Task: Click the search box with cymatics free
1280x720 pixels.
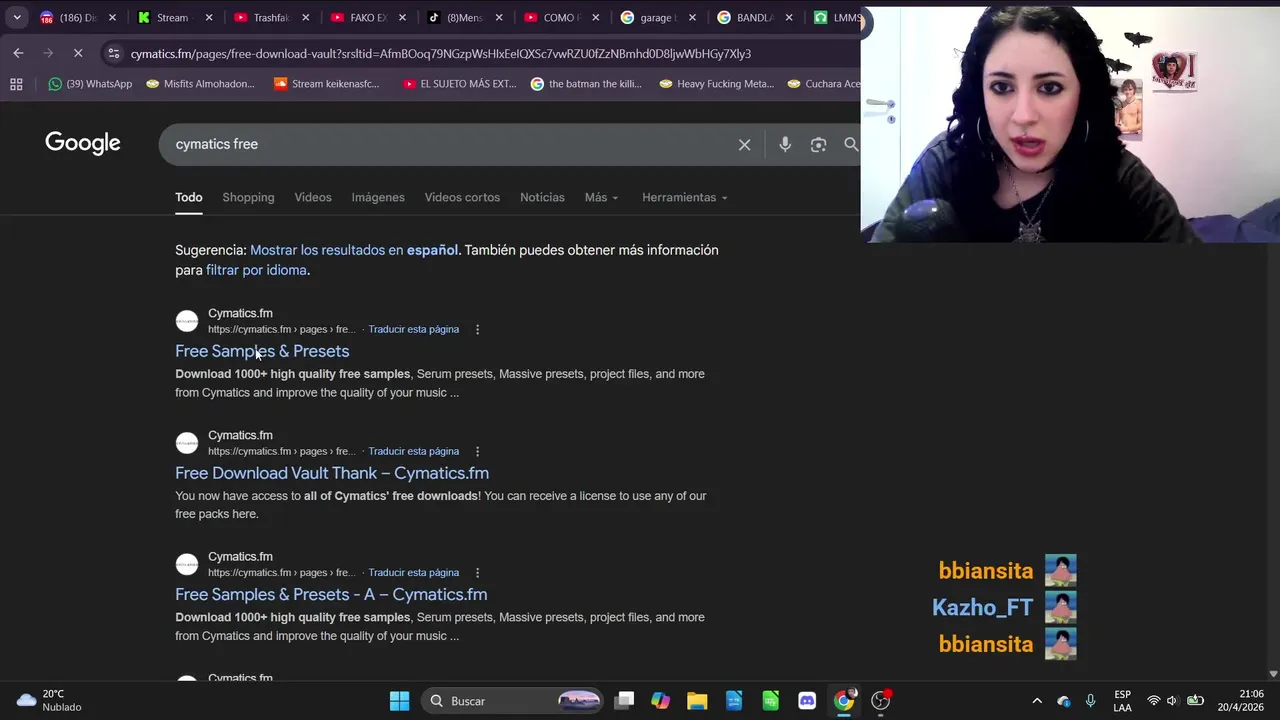Action: (x=450, y=144)
